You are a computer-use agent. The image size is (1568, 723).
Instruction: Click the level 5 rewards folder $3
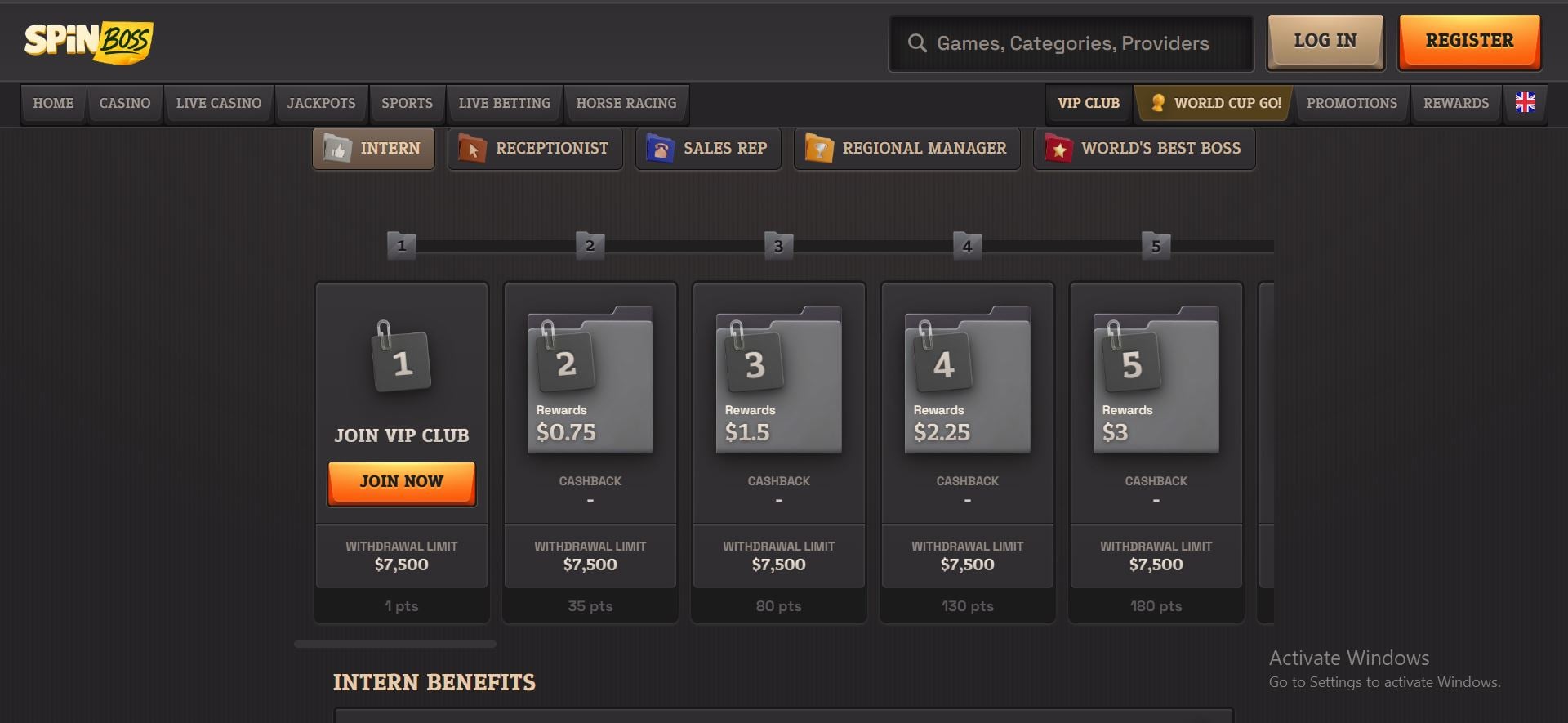[x=1156, y=380]
